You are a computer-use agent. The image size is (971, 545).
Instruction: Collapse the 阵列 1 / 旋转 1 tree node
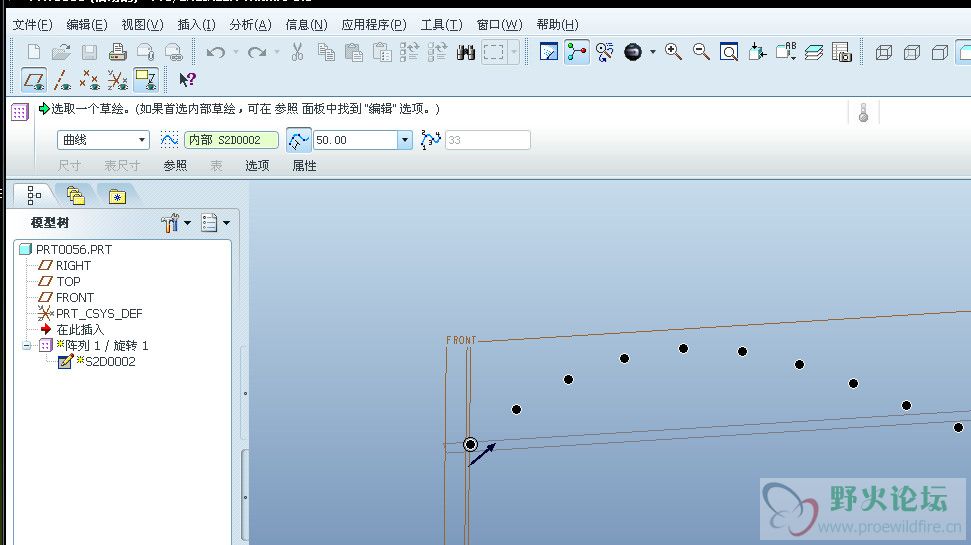(x=27, y=346)
